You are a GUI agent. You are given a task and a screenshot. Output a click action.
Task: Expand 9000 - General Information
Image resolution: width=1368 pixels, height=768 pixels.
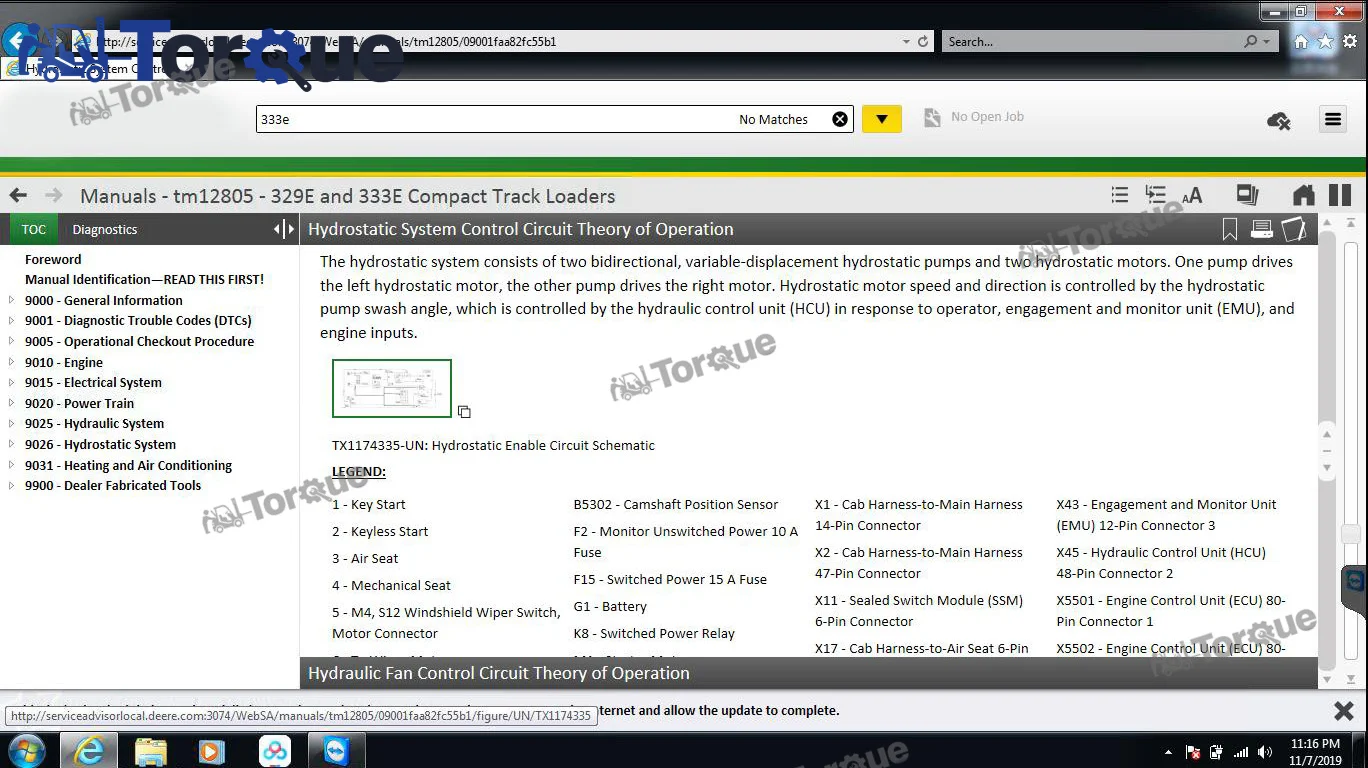11,300
